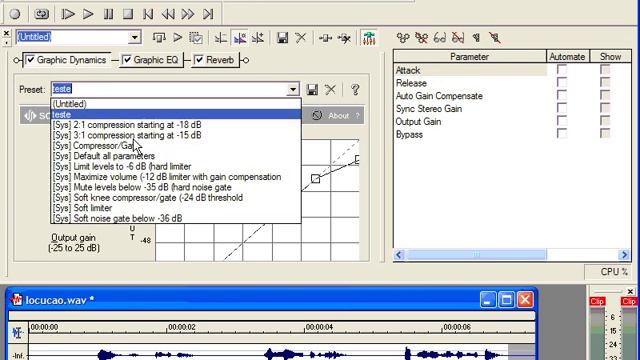The image size is (640, 360).
Task: Select the teste preset entry
Action: point(176,114)
